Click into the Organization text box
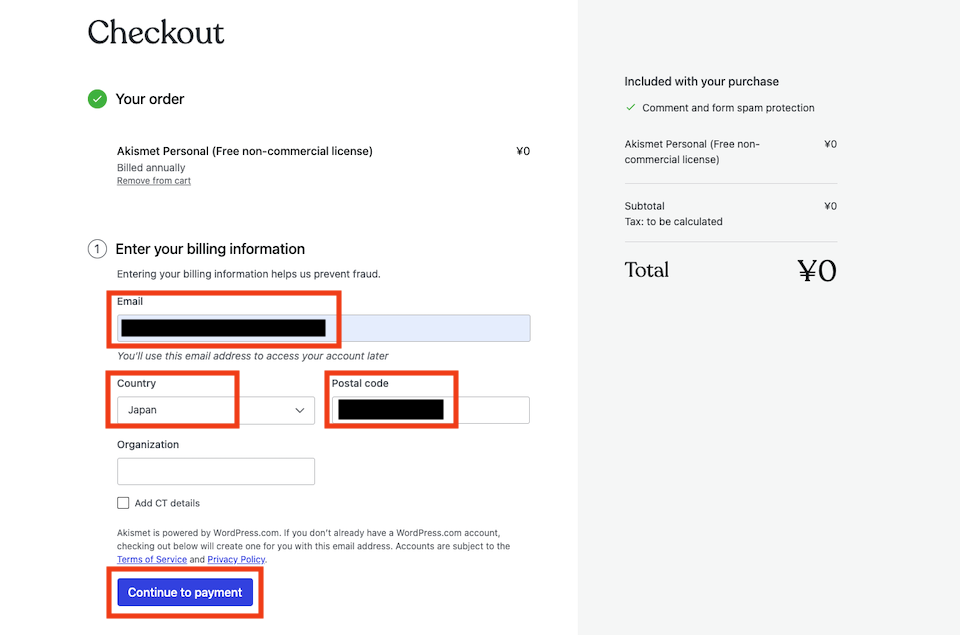The height and width of the screenshot is (635, 960). click(216, 472)
